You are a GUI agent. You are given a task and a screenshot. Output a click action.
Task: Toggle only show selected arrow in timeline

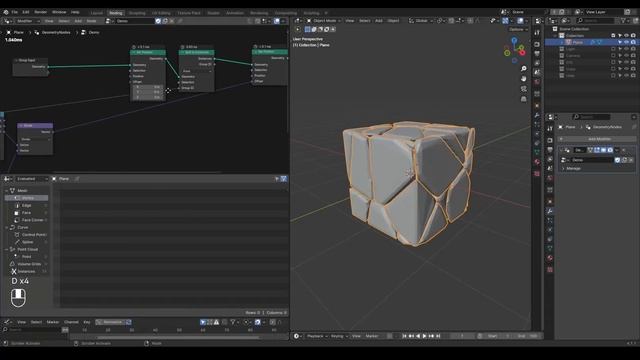[x=203, y=322]
